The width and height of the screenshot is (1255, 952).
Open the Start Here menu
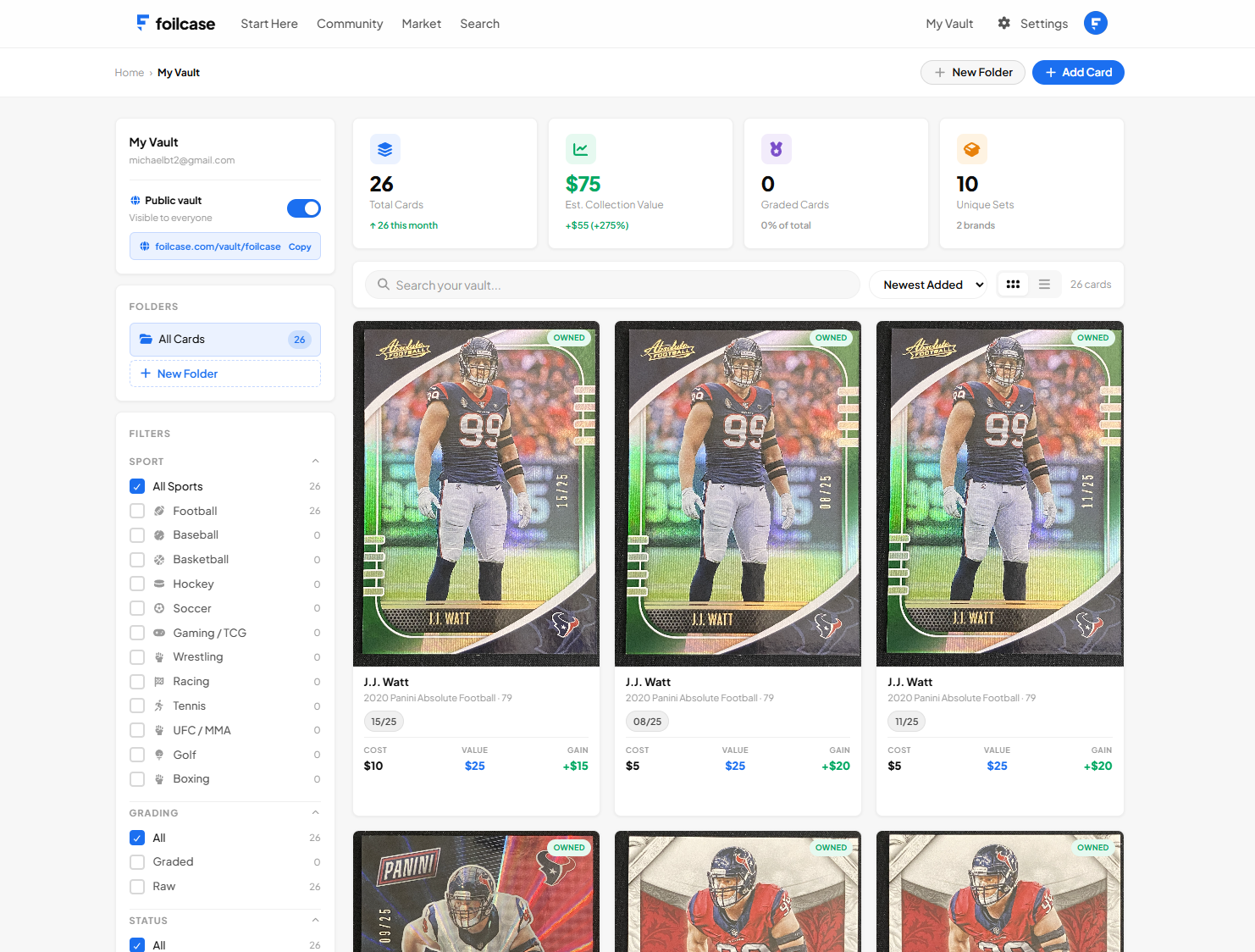point(269,24)
